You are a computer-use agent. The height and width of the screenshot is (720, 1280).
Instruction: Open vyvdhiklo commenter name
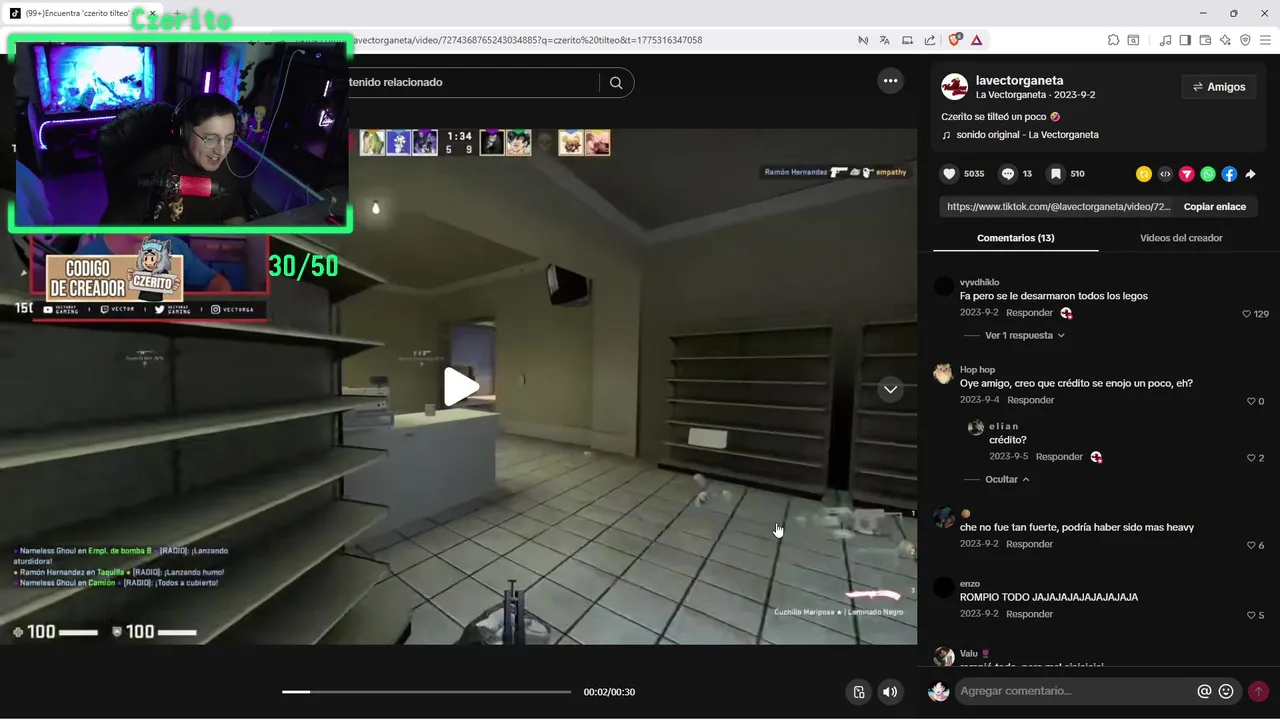click(979, 283)
